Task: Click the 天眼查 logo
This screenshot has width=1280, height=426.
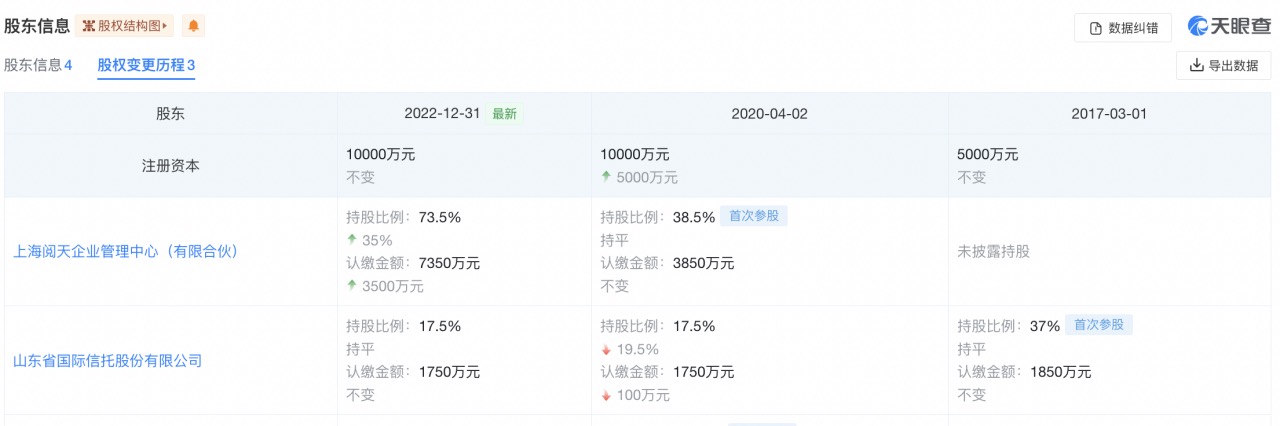Action: (1229, 27)
